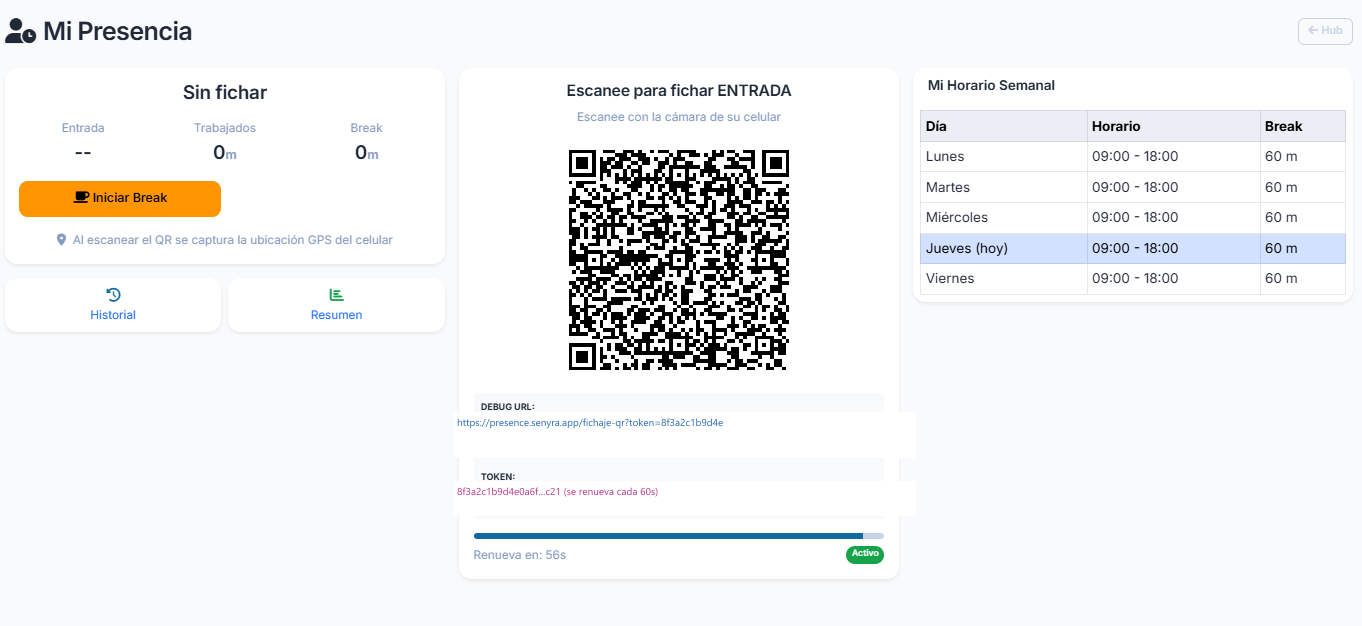Click the Jueves 60 m break cell
The width and height of the screenshot is (1362, 626).
click(x=1303, y=248)
